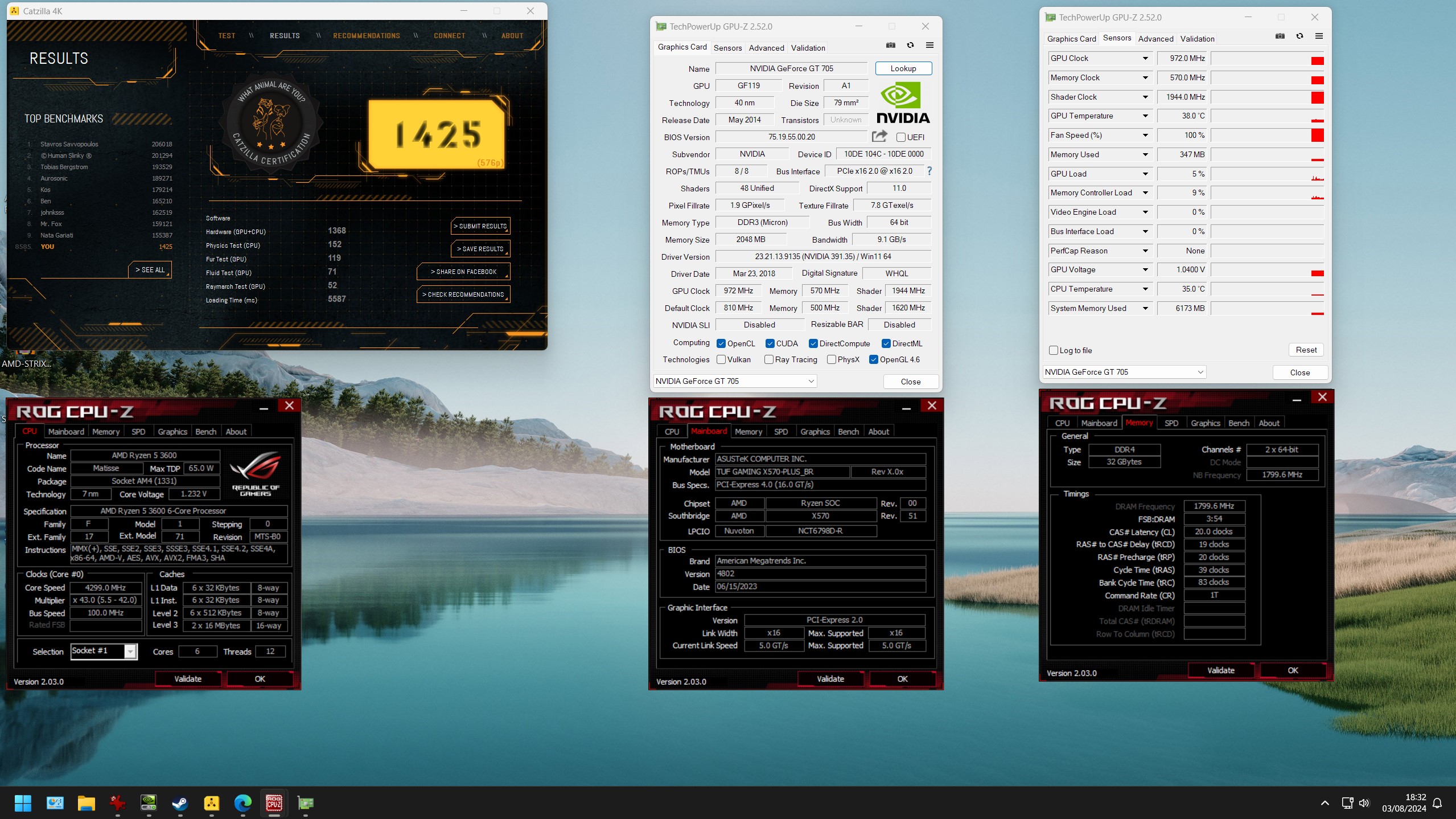Click SAVE RESULTS button in Catzilla
Viewport: 1456px width, 819px height.
click(x=481, y=249)
